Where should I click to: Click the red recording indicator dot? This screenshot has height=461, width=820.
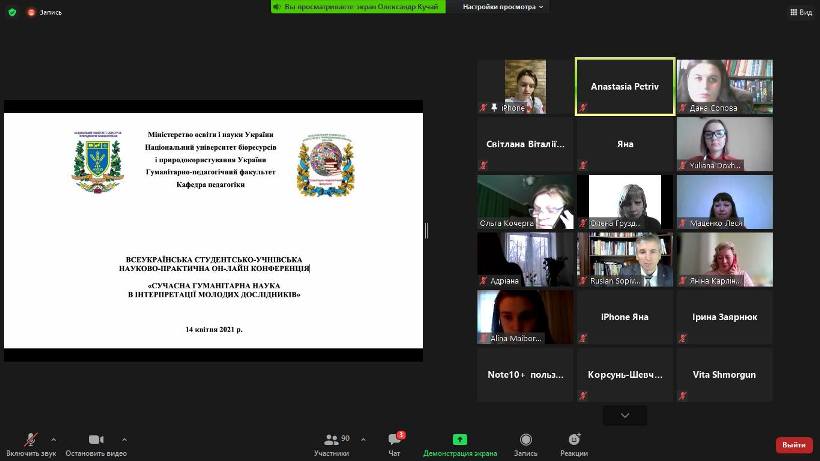point(31,12)
